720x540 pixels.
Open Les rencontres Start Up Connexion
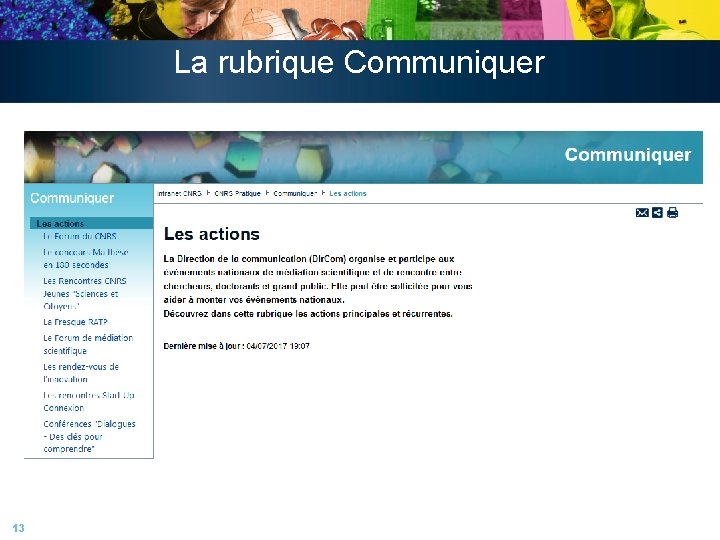tap(89, 401)
